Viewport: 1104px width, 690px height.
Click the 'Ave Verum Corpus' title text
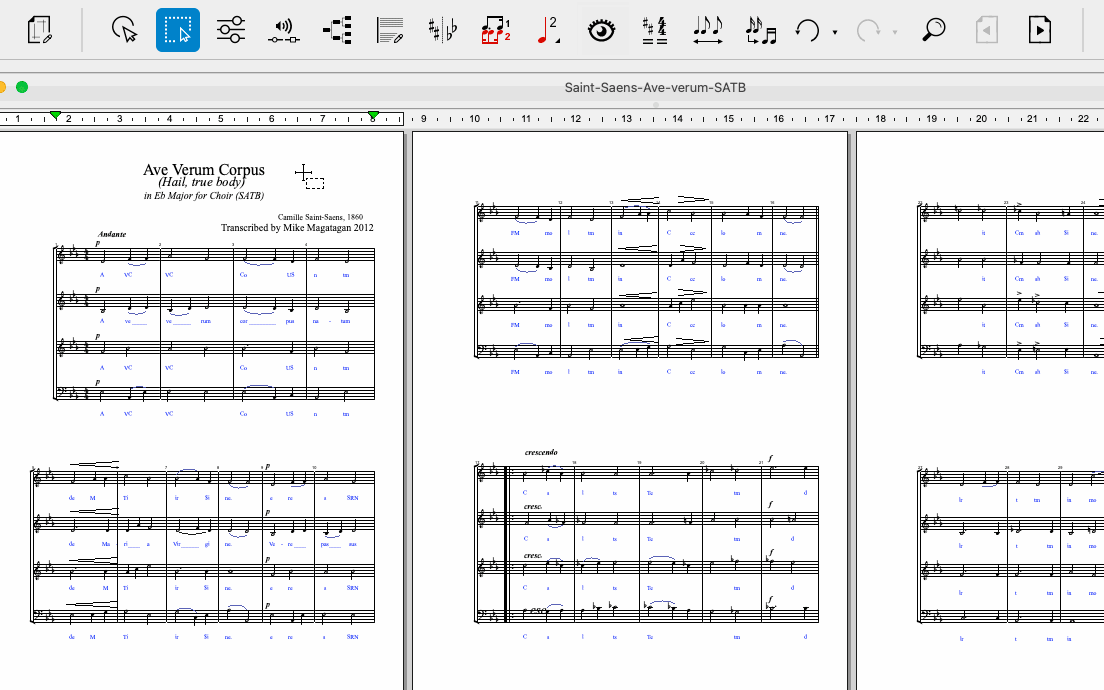click(x=204, y=170)
